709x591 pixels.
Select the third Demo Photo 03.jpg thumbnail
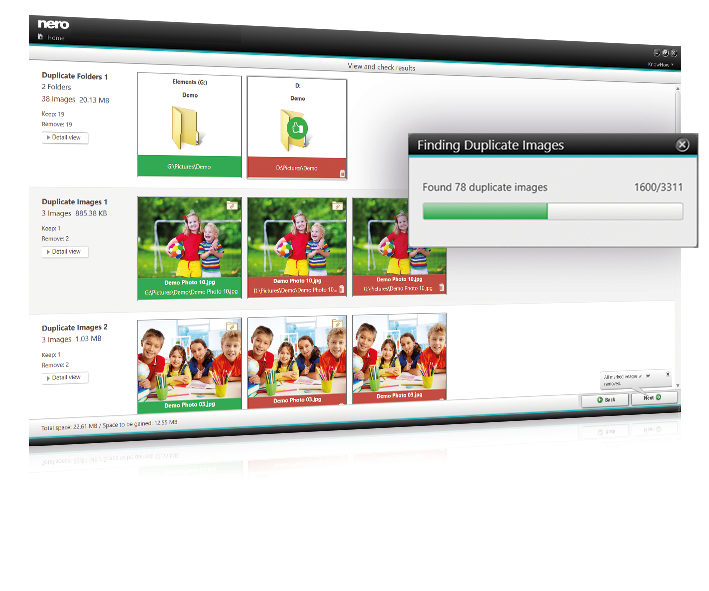(399, 358)
